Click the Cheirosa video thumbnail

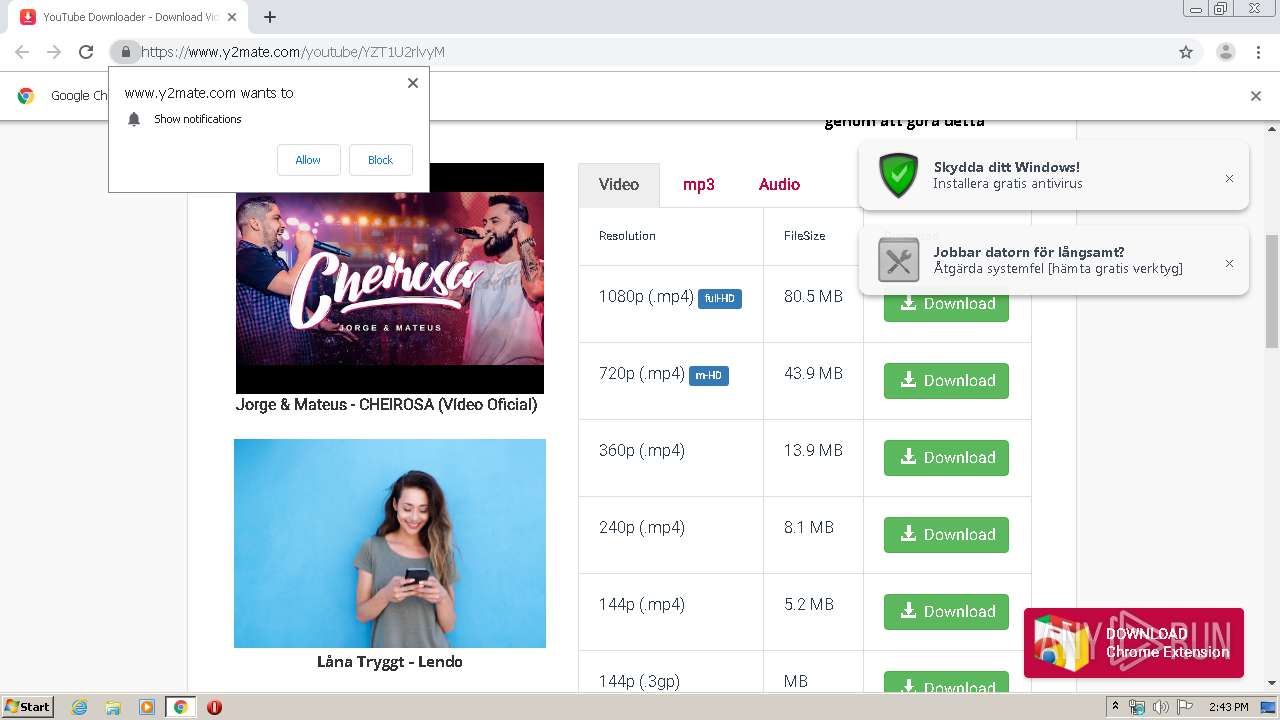pyautogui.click(x=390, y=278)
